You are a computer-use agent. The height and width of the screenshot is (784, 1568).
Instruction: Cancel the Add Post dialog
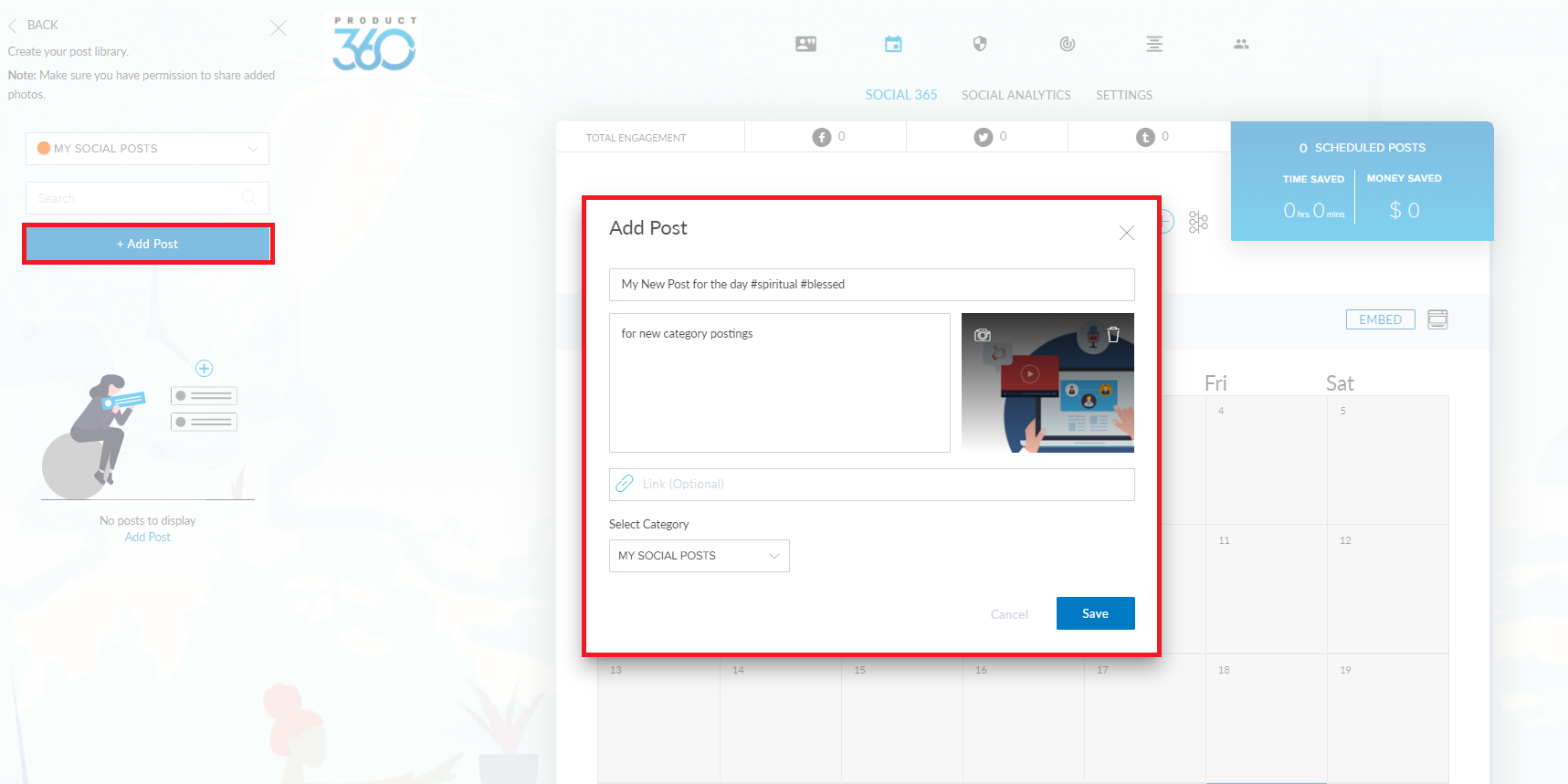click(1009, 614)
